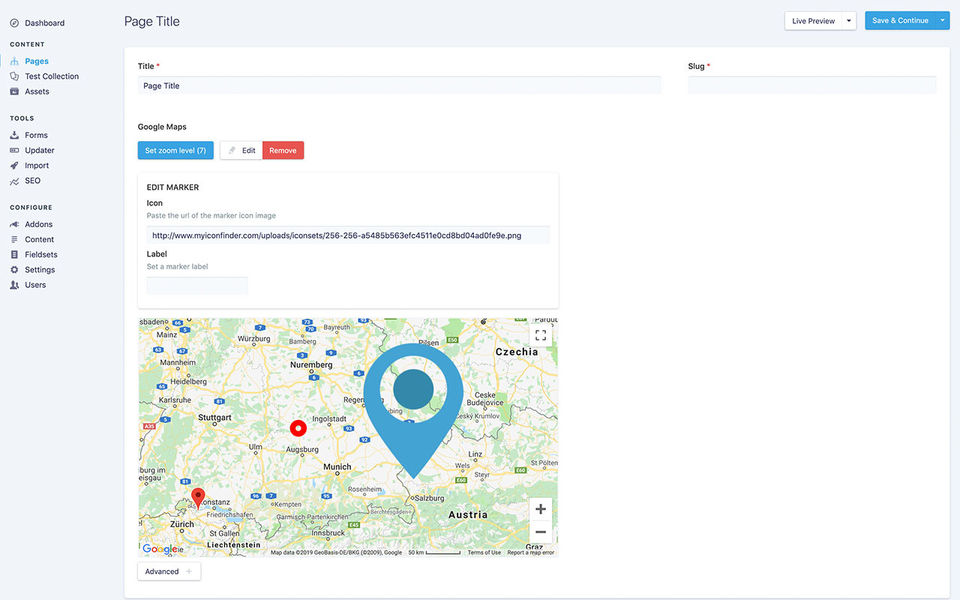Open SEO under Tools
960x600 pixels.
tap(32, 181)
